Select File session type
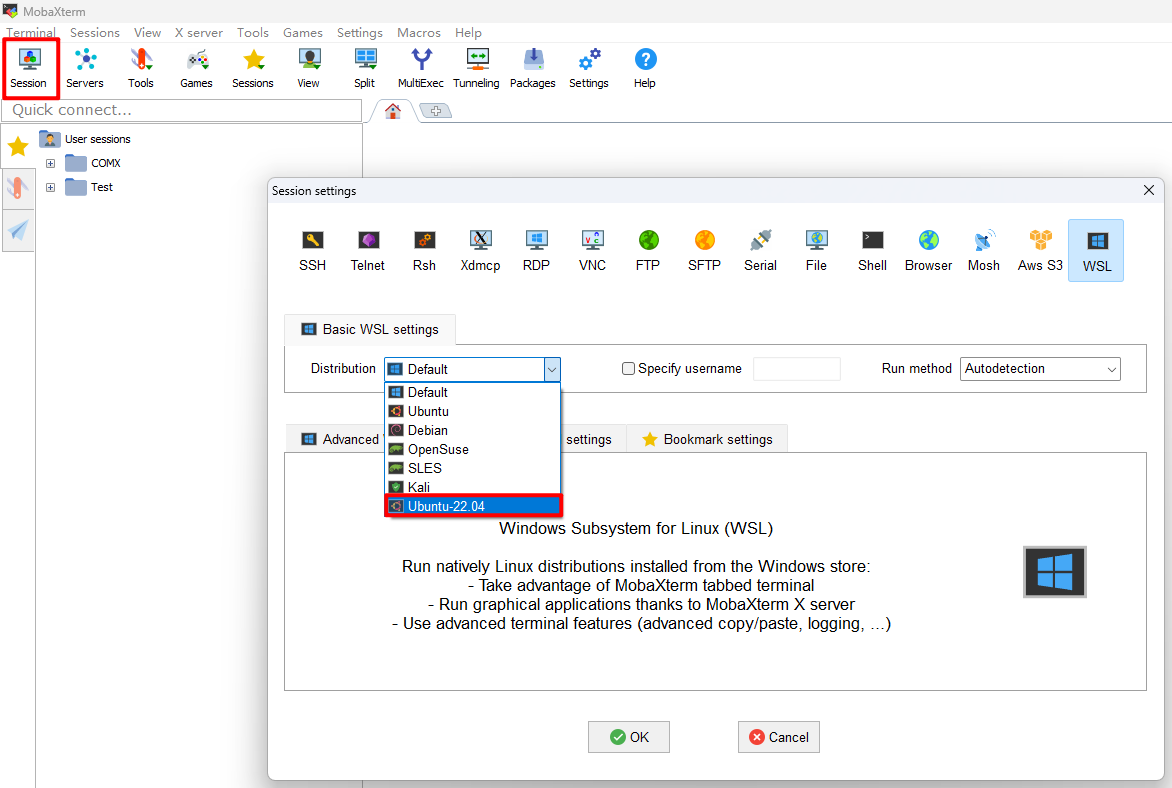 816,250
